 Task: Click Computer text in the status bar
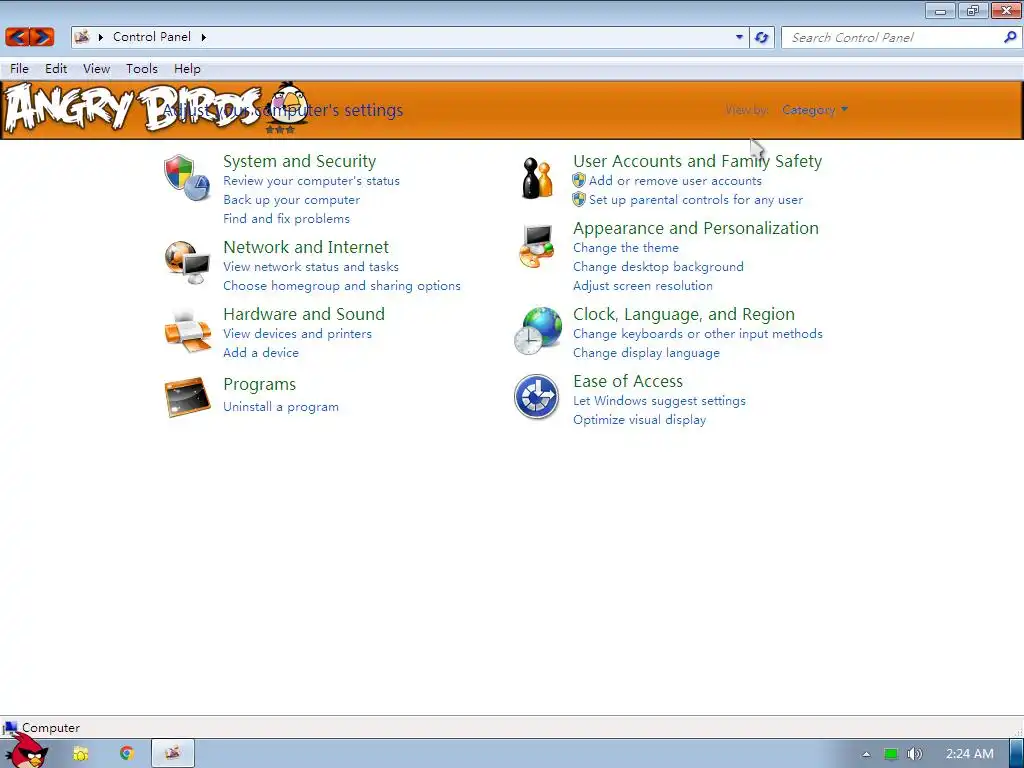coord(51,728)
